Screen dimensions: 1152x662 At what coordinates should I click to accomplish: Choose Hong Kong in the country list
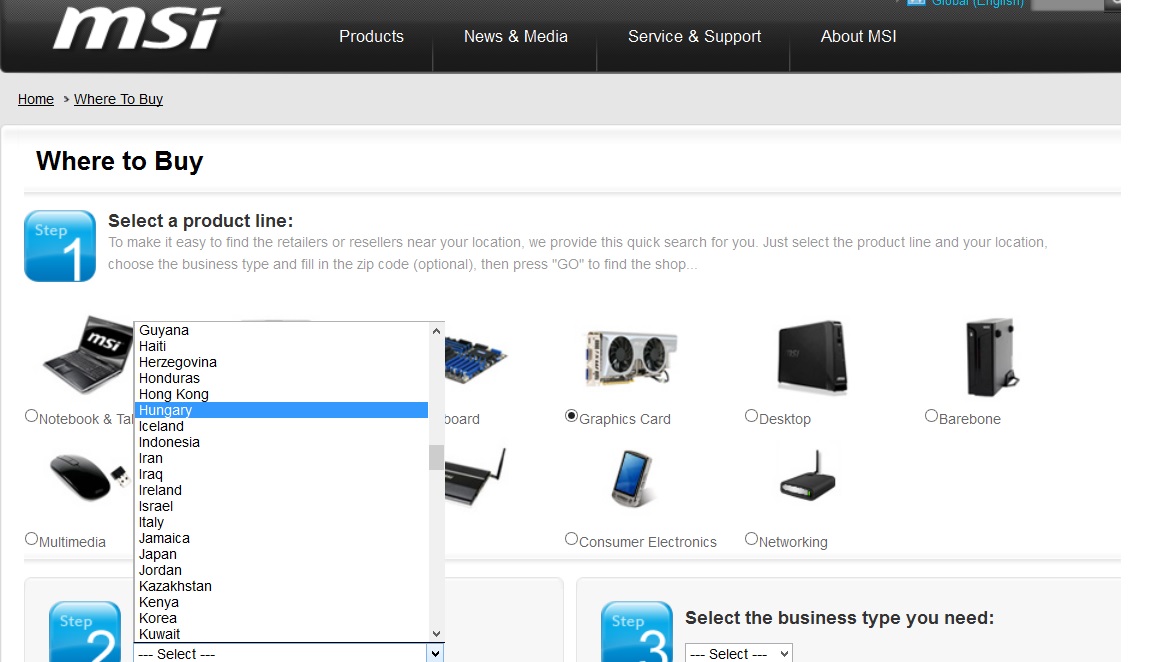pyautogui.click(x=281, y=394)
